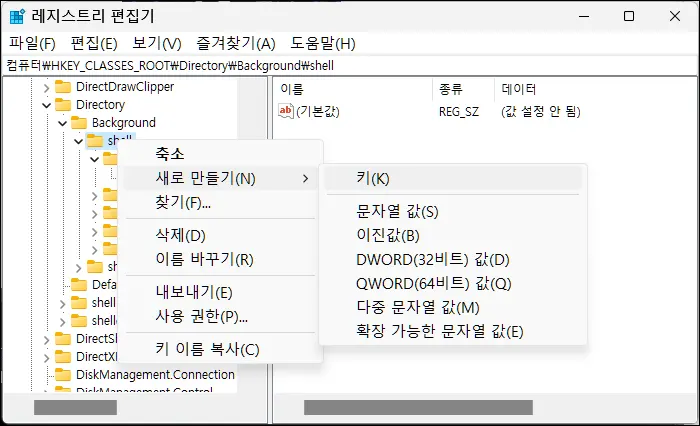Click the 이름 column header

pos(353,89)
